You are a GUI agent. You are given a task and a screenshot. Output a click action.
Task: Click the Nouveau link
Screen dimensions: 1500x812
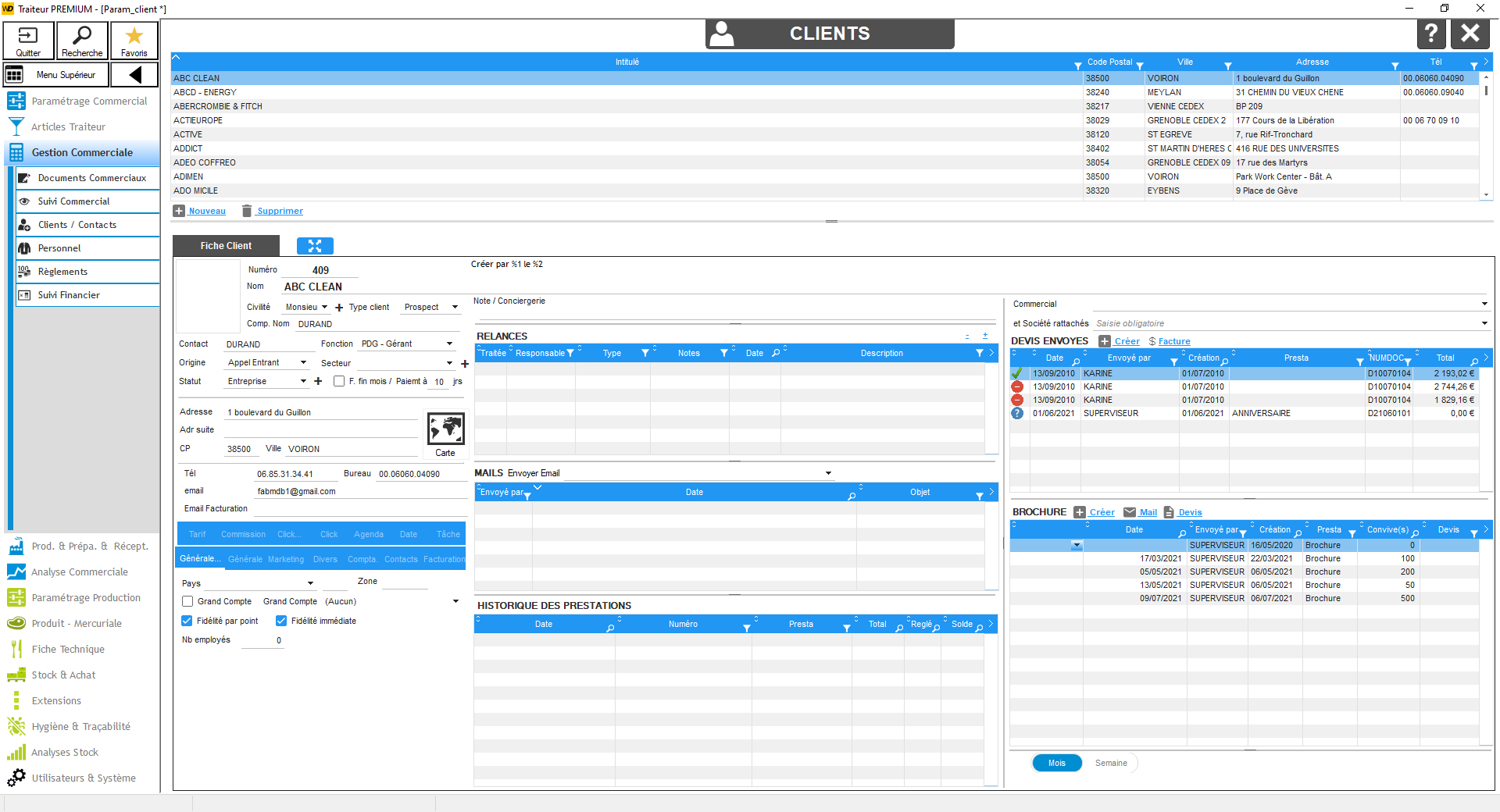pos(207,211)
